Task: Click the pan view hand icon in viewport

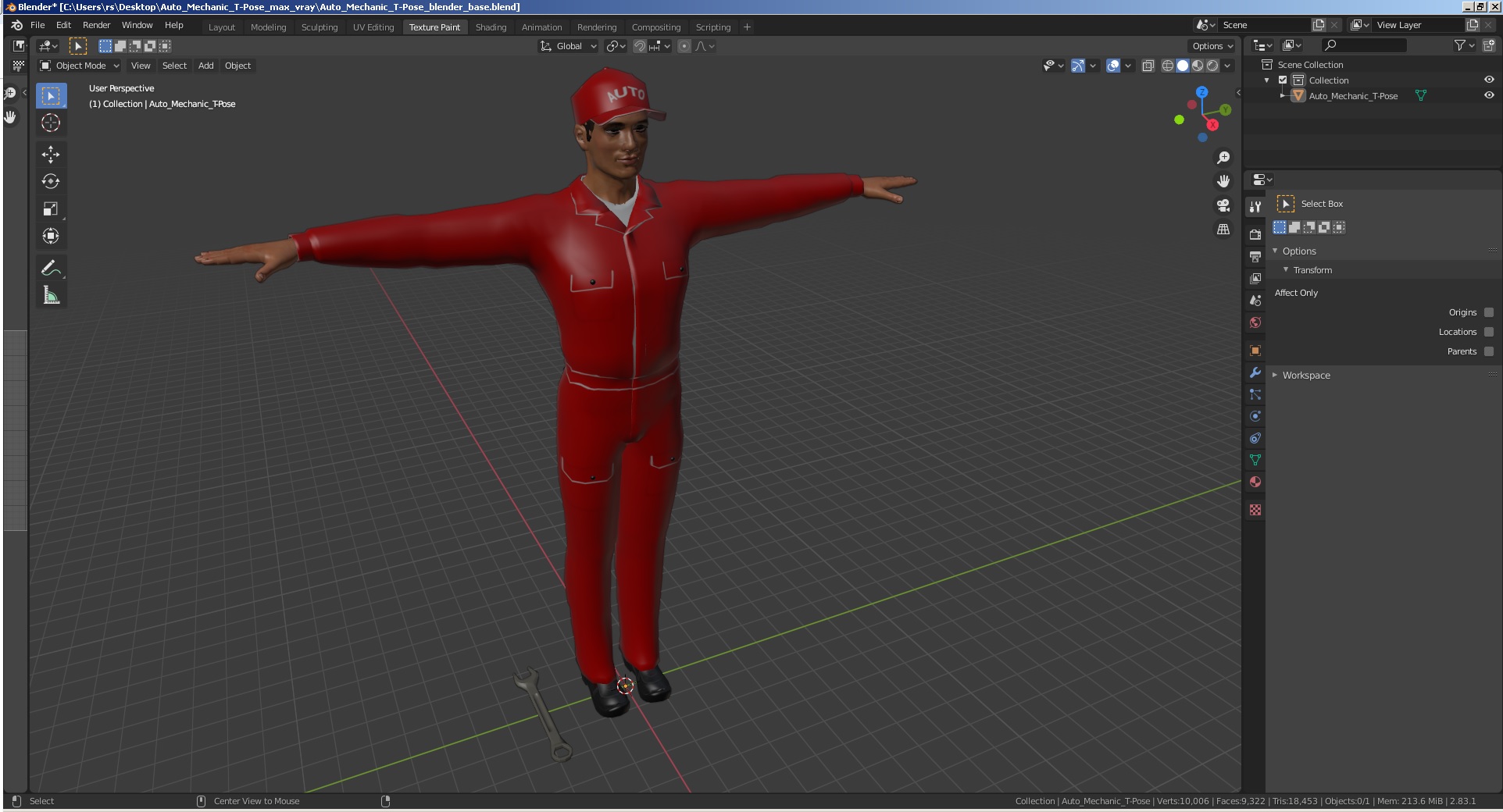Action: (1223, 181)
